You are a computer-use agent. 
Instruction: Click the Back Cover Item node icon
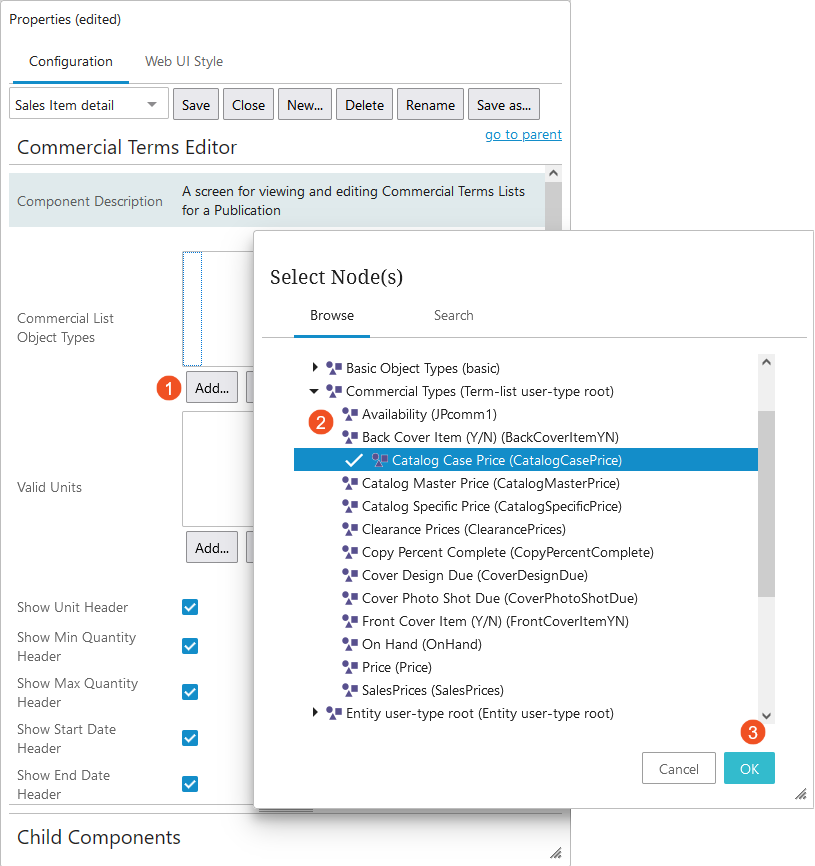pos(350,437)
